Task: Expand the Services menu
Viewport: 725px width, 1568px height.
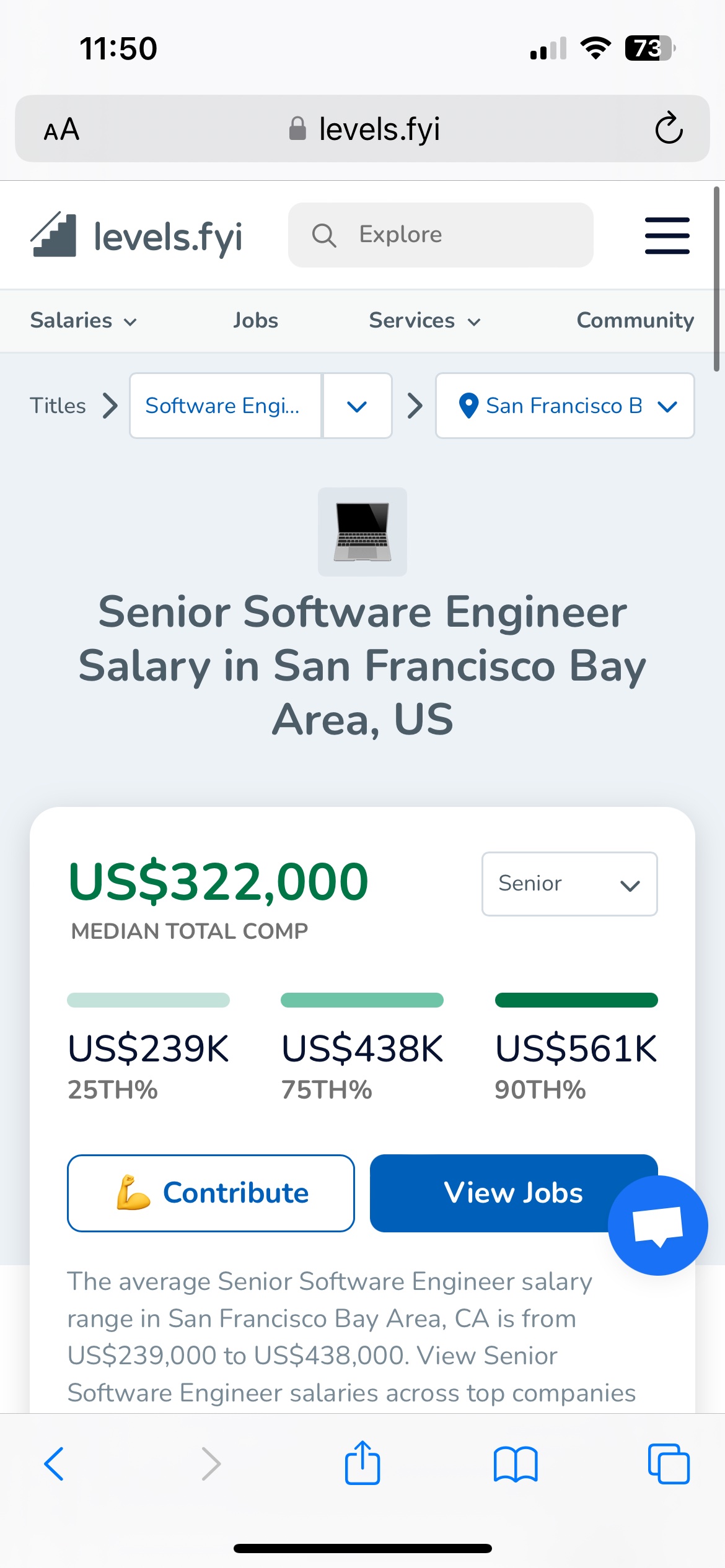Action: pos(424,321)
